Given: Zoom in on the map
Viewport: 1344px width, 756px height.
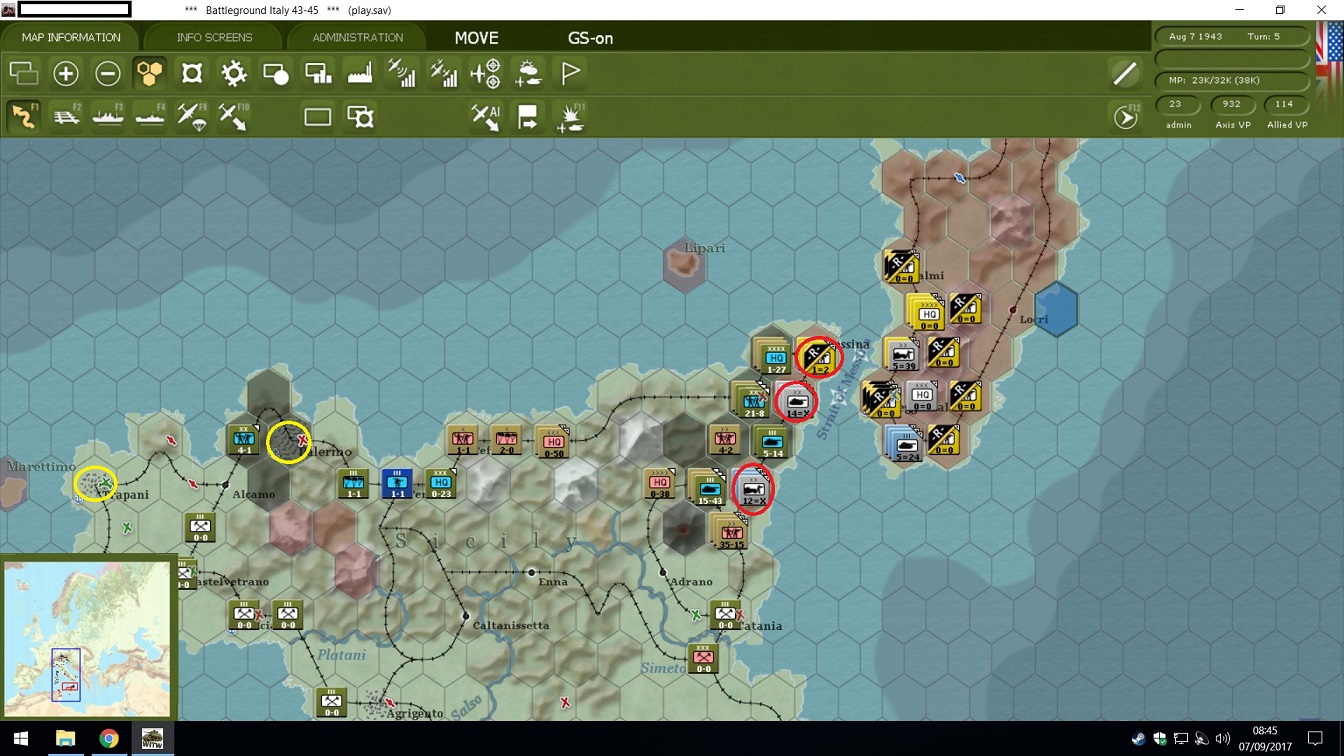Looking at the screenshot, I should point(66,73).
